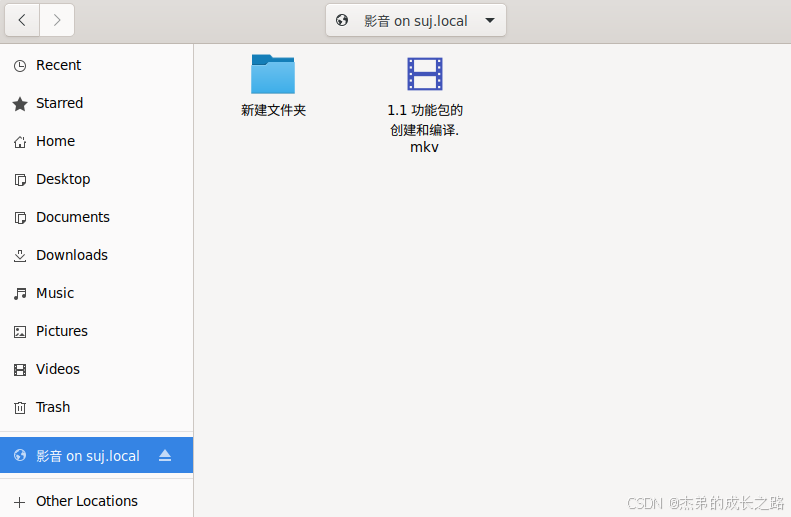Viewport: 791px width, 517px height.
Task: Click the Videos film icon in sidebar
Action: [20, 370]
